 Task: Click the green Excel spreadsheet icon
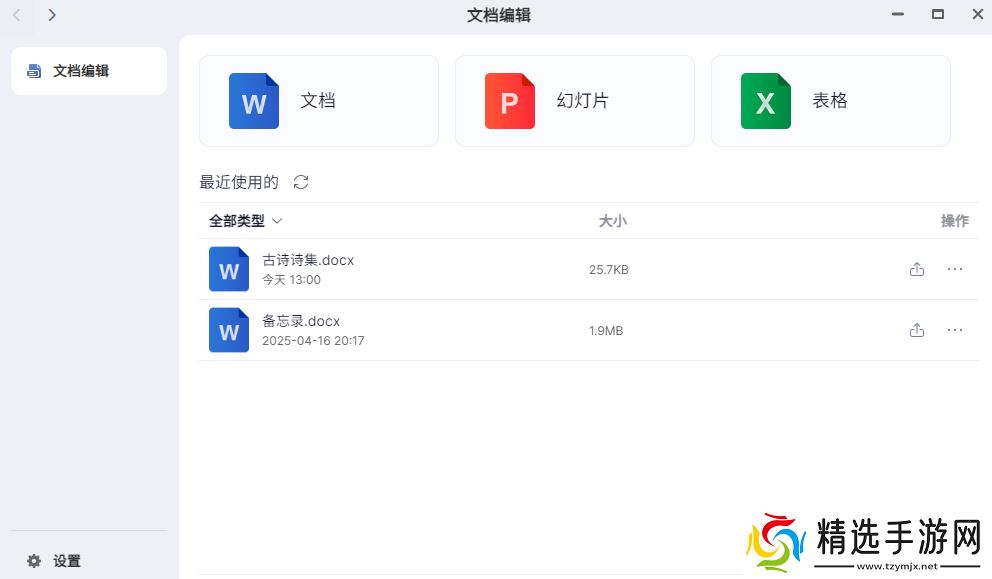coord(766,101)
